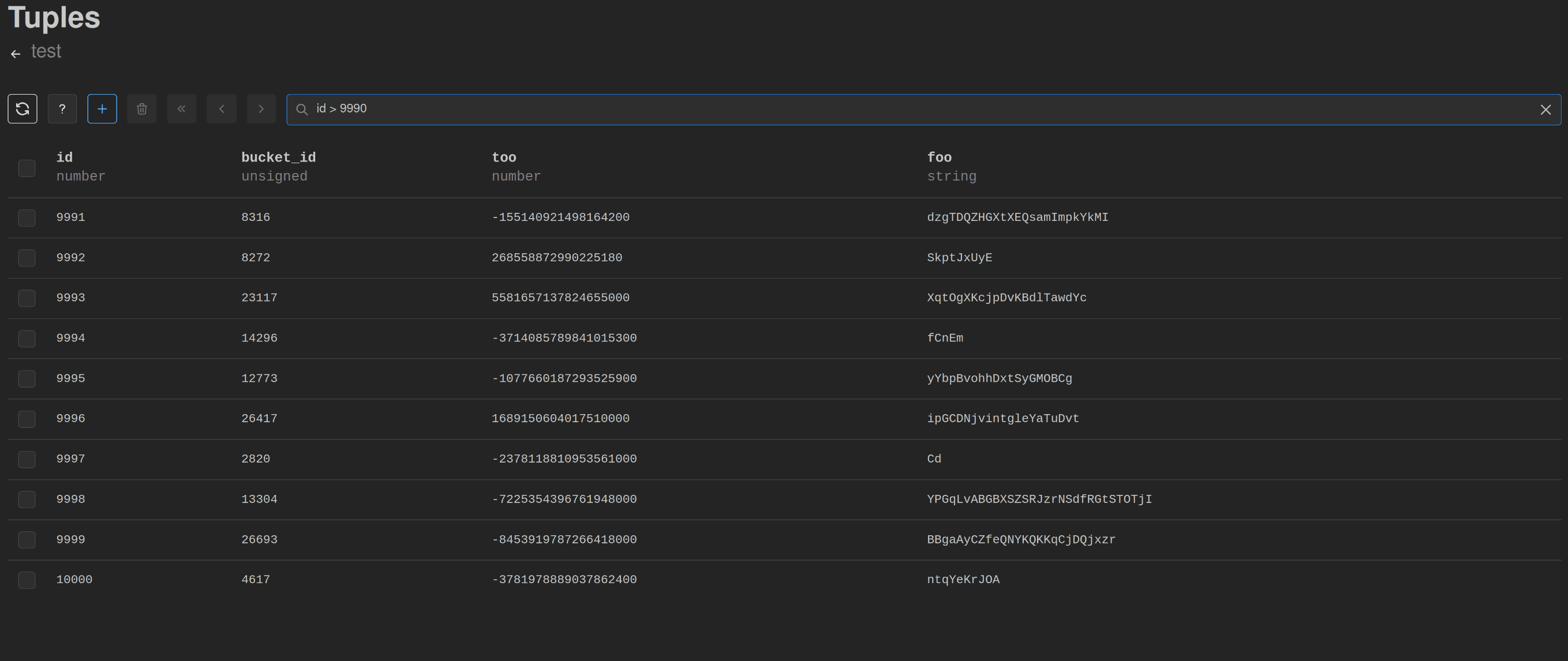The width and height of the screenshot is (1568, 661).
Task: Select bucket_id value 12773
Action: pyautogui.click(x=259, y=378)
